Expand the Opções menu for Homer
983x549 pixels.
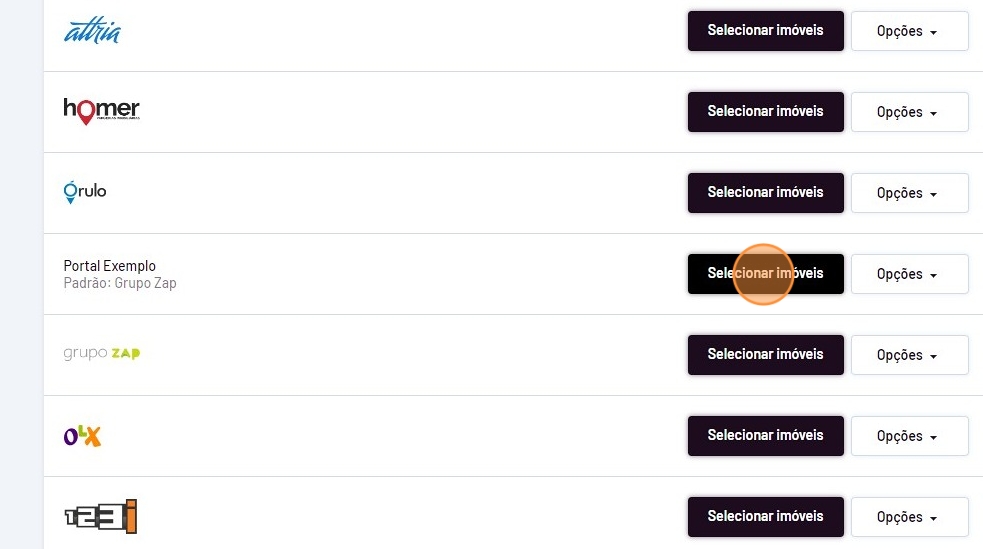(908, 112)
